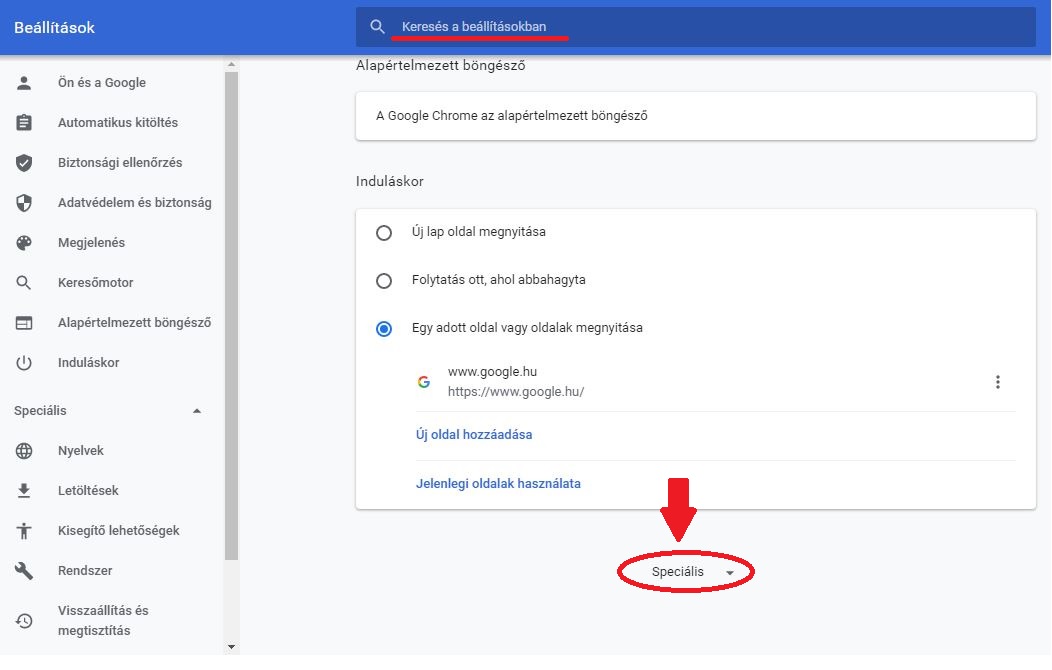Screen dimensions: 1052x670
Task: Choose Folytatás ott, ahol abbahagyta
Action: point(384,281)
